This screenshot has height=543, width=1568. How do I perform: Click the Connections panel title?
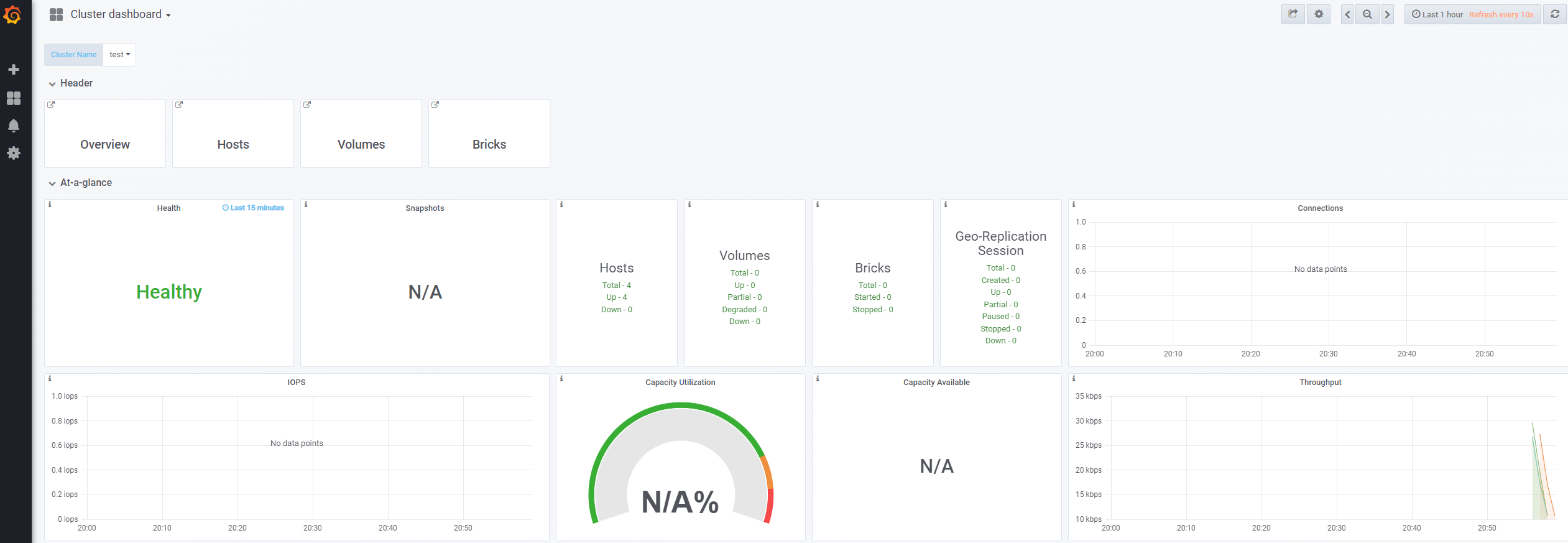click(x=1320, y=208)
